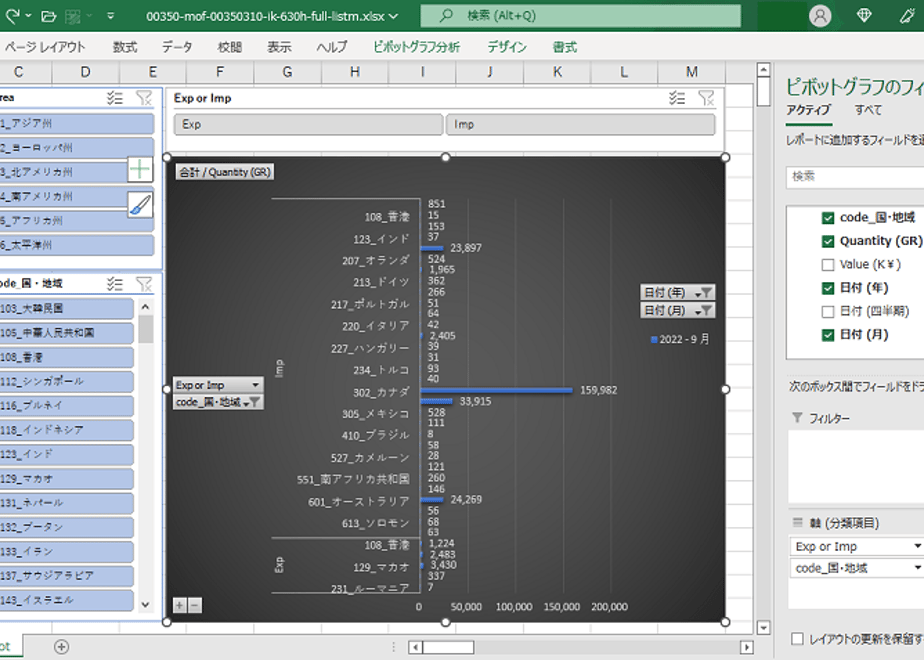Toggle multi-select in the Area slicer
The height and width of the screenshot is (660, 924).
tap(115, 98)
